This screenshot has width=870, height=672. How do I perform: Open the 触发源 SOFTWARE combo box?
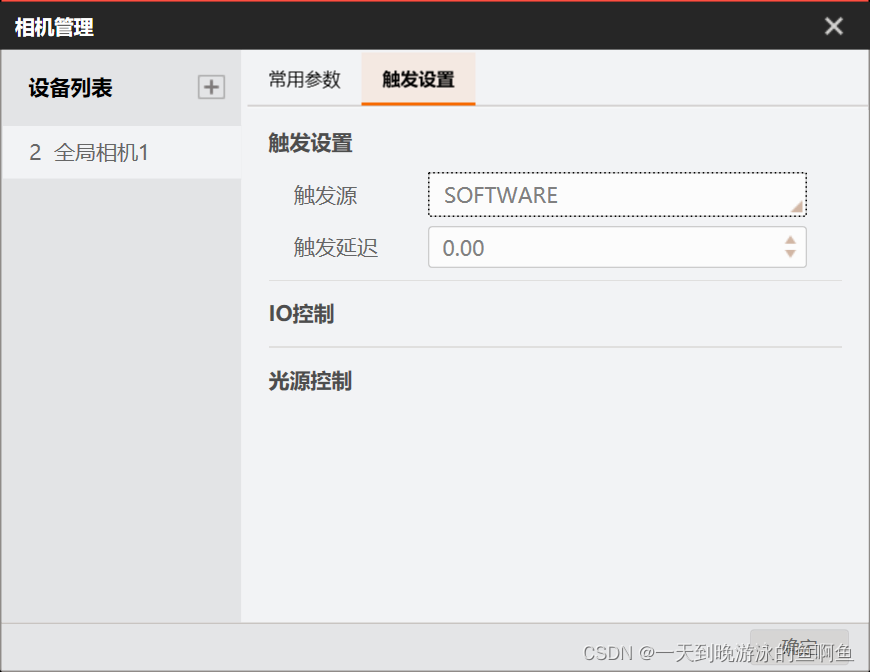tap(617, 194)
